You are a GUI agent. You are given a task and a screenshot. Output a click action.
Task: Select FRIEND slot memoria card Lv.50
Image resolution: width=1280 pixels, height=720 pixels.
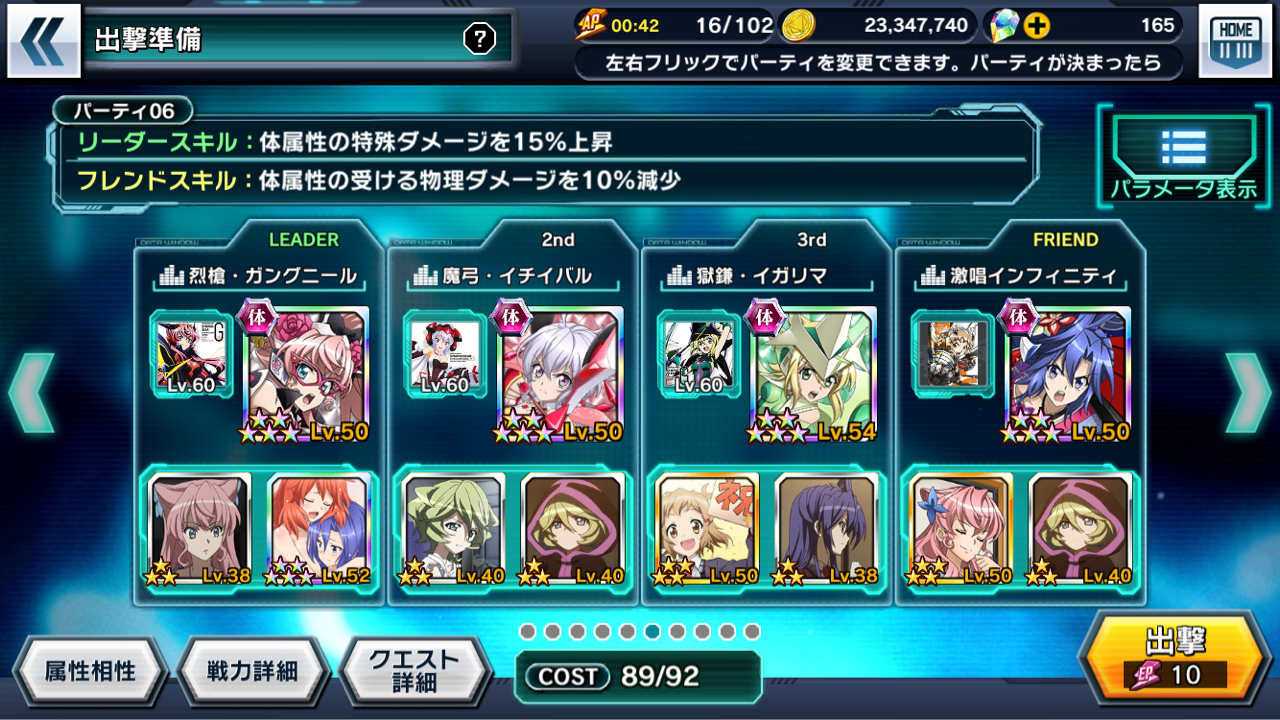pyautogui.click(x=961, y=530)
